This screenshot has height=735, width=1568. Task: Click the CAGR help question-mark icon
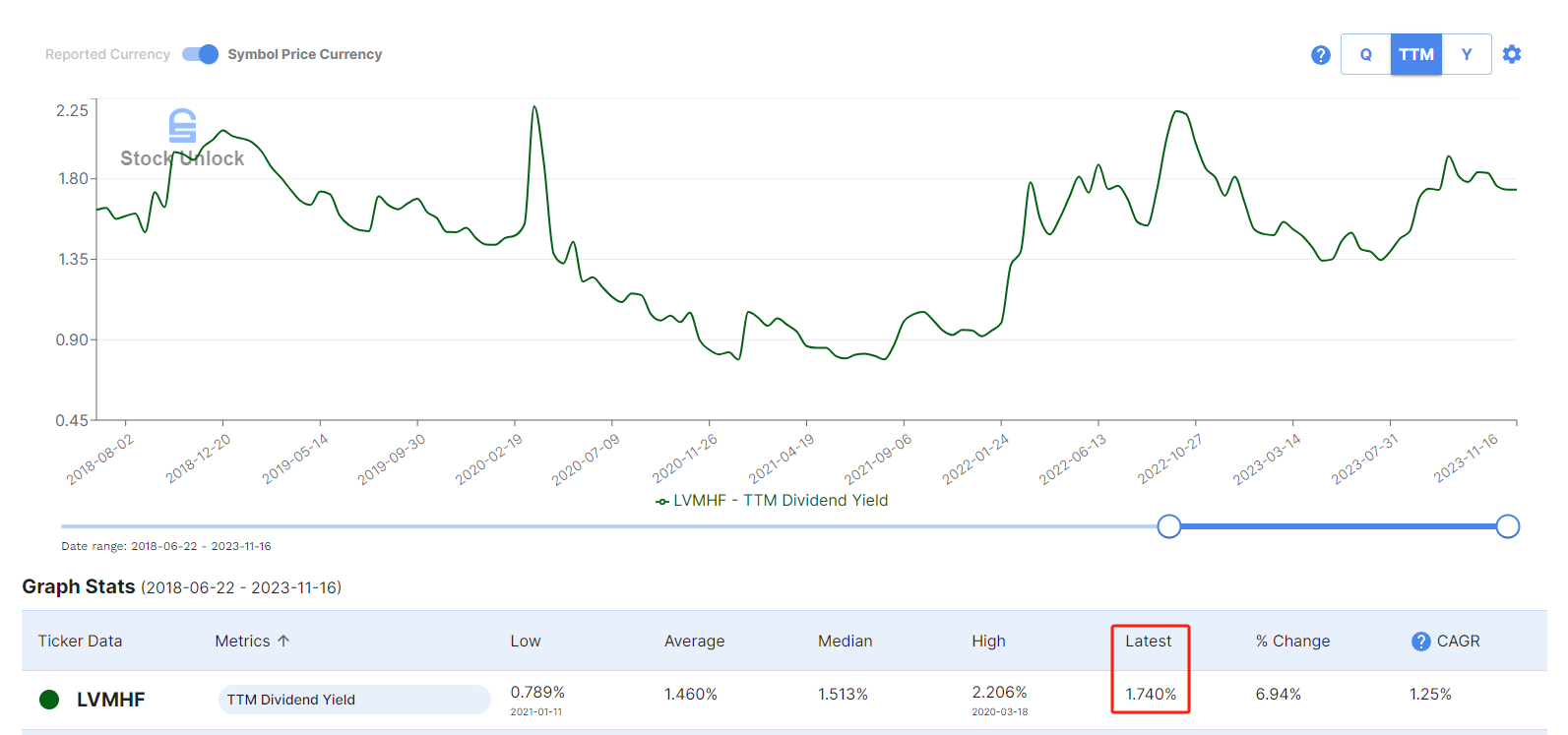click(x=1420, y=642)
